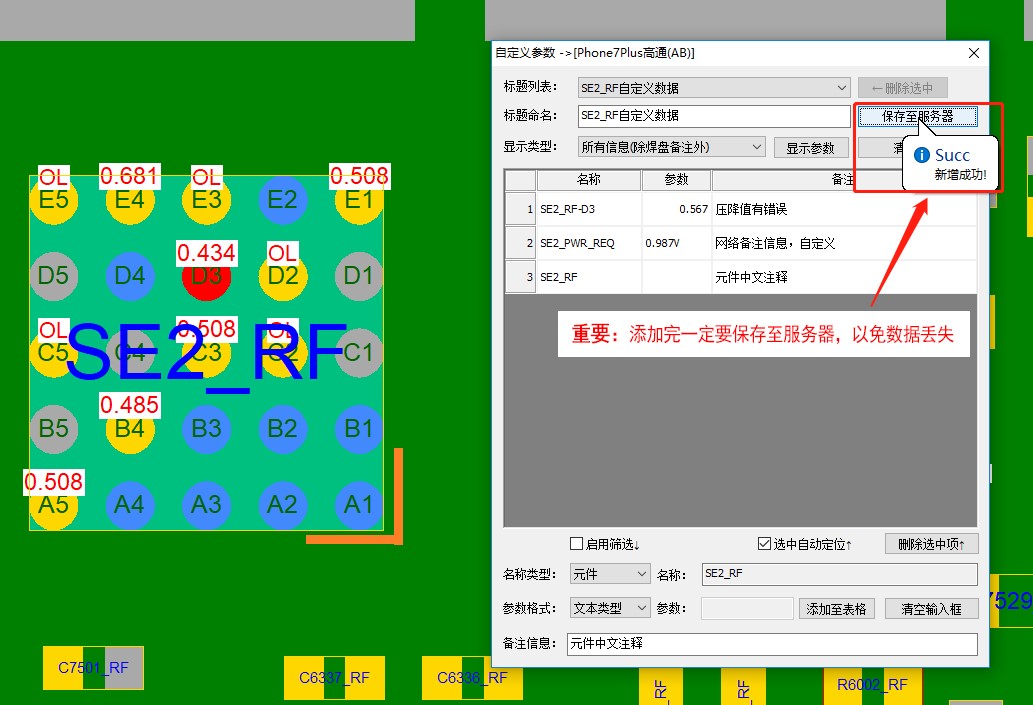
Task: Click yellow pad D2
Action: tap(283, 275)
